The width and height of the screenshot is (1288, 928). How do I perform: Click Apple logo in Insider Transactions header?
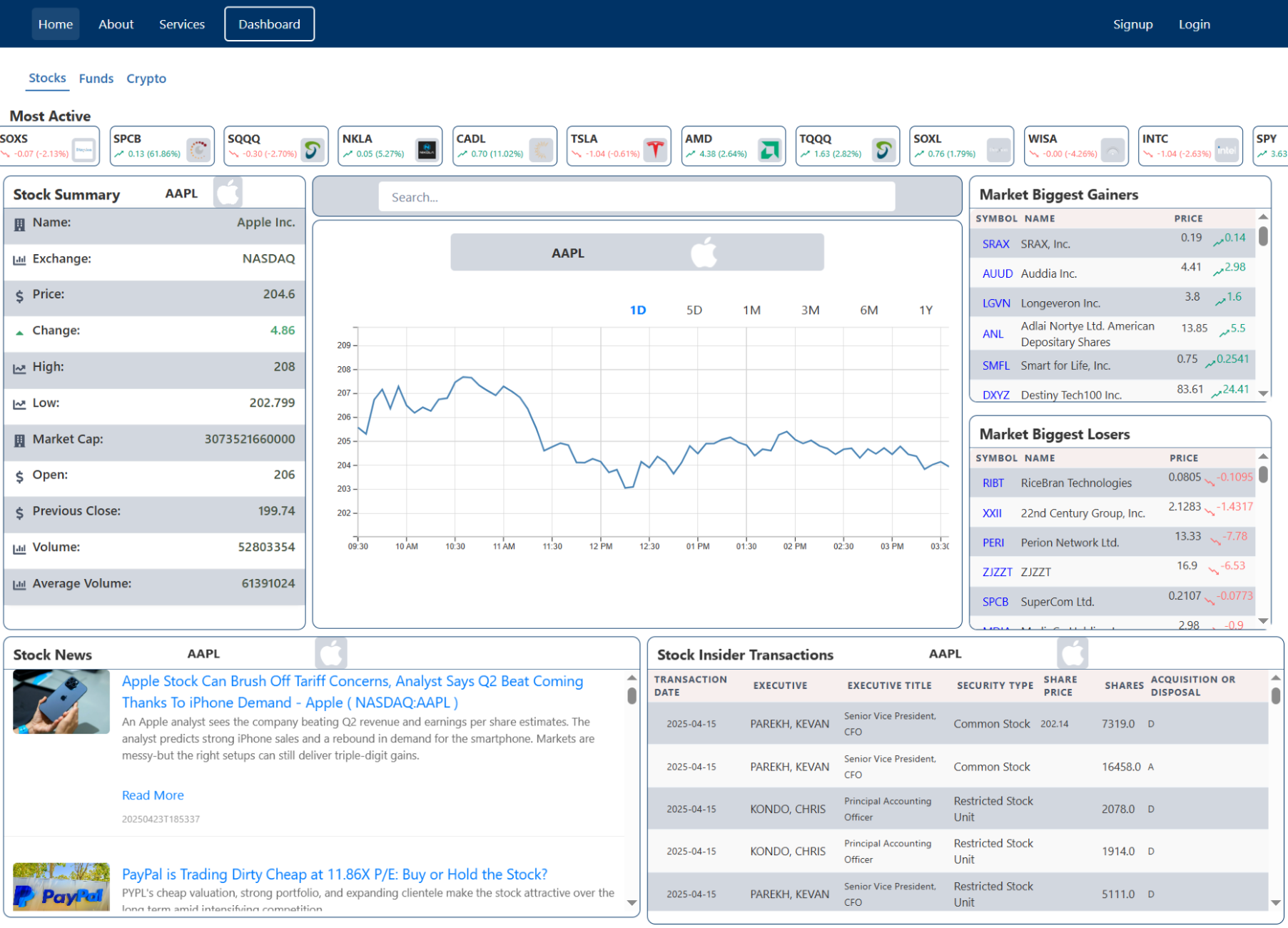(x=1073, y=653)
